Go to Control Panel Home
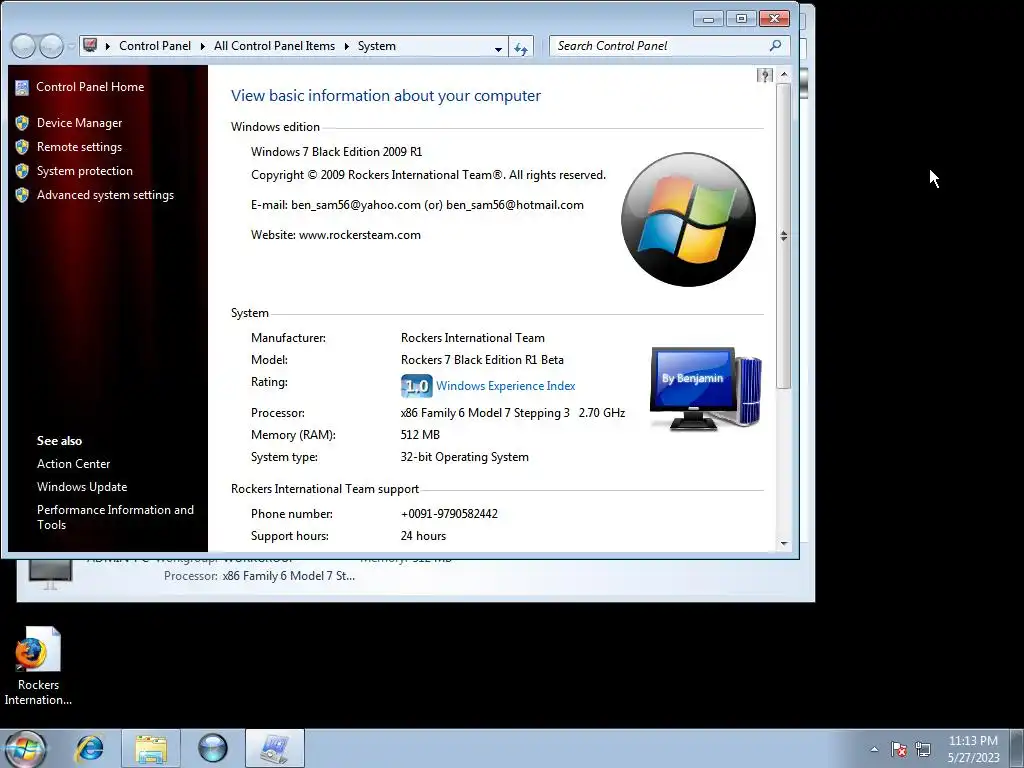The width and height of the screenshot is (1024, 768). click(90, 87)
